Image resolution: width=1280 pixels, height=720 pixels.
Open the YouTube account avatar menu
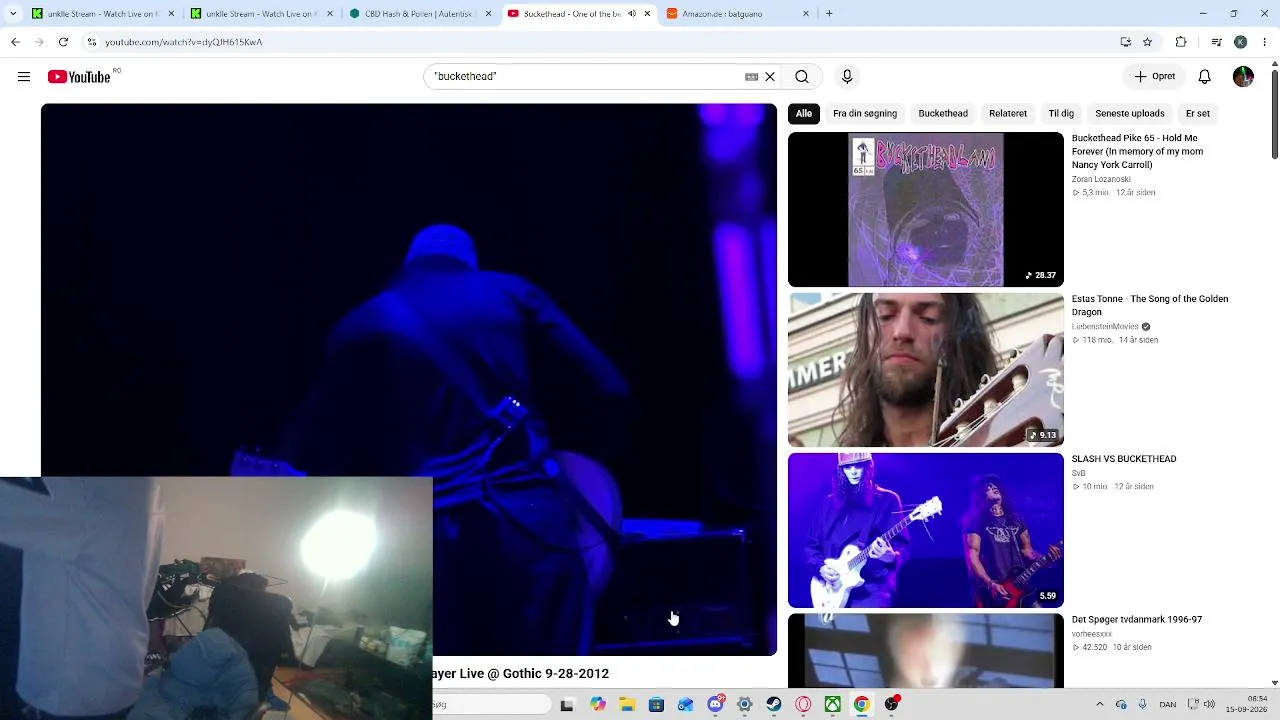click(1243, 77)
